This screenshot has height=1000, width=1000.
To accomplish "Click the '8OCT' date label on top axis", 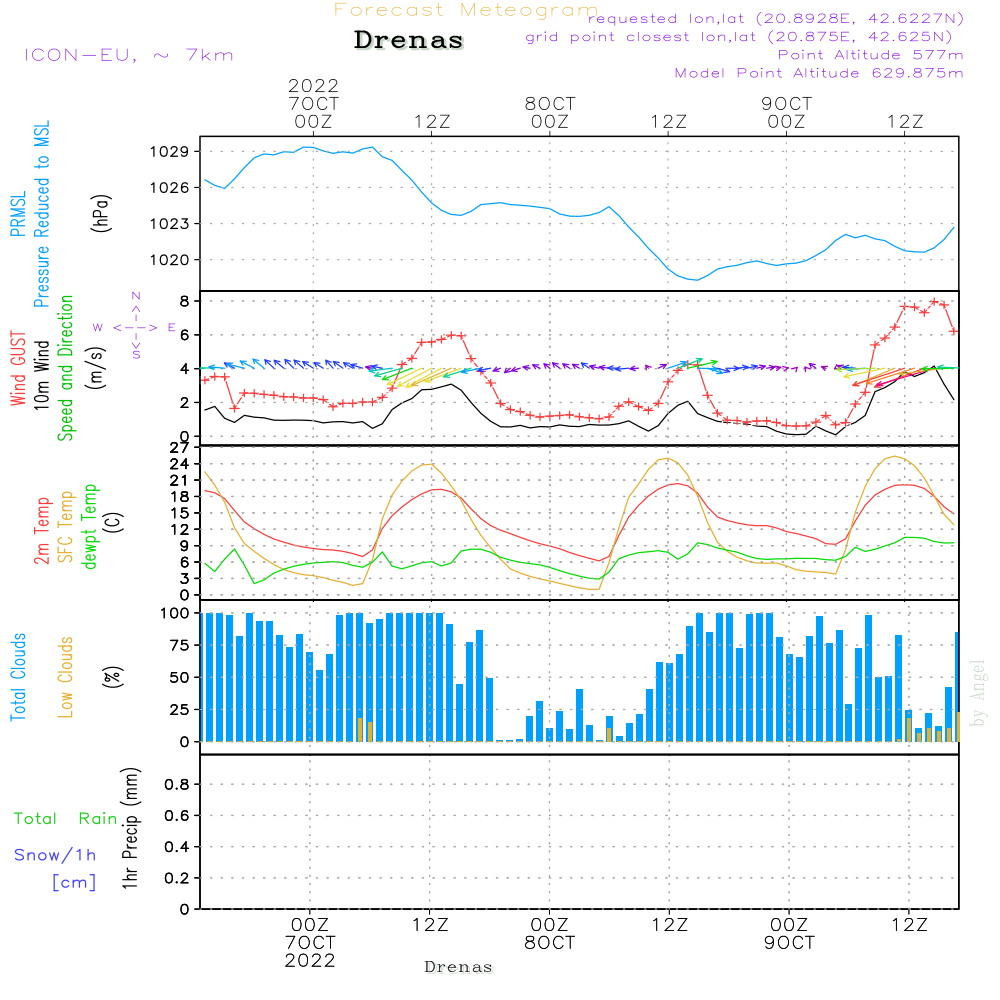I will (x=550, y=104).
